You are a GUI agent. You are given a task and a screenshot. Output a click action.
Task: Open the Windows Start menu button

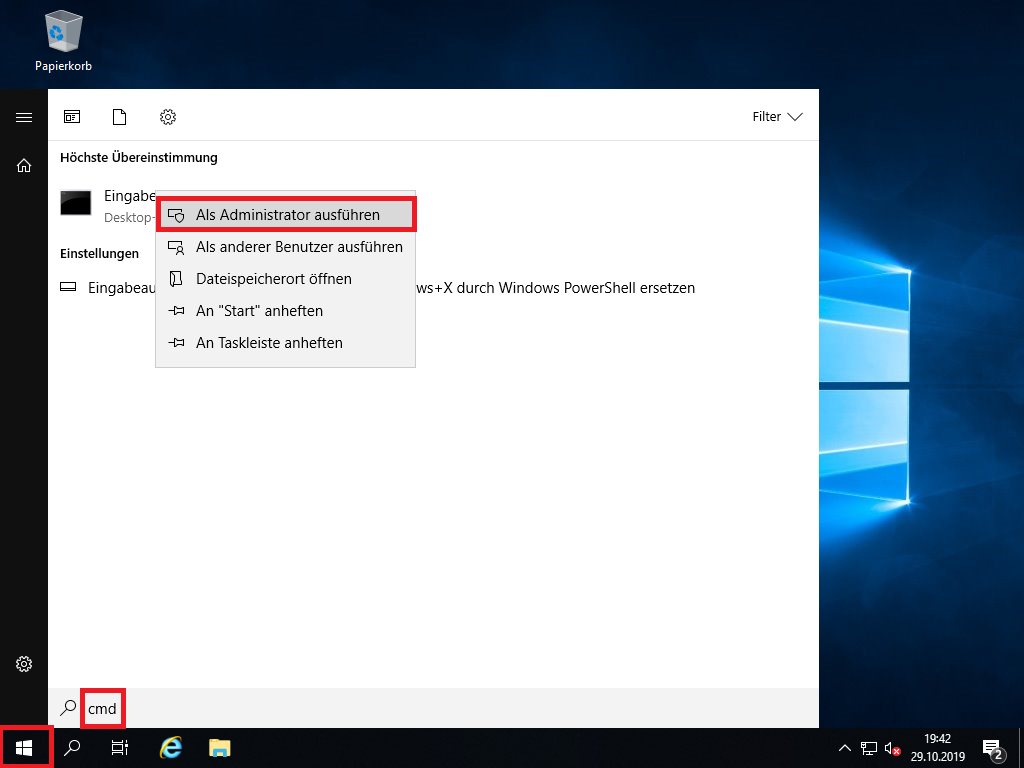(24, 747)
